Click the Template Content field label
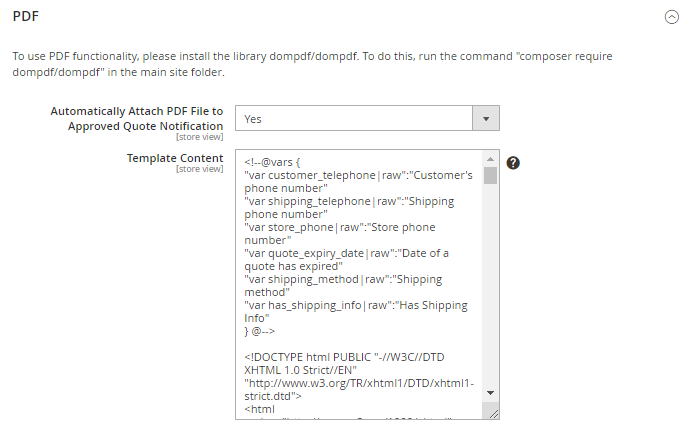 (x=174, y=158)
